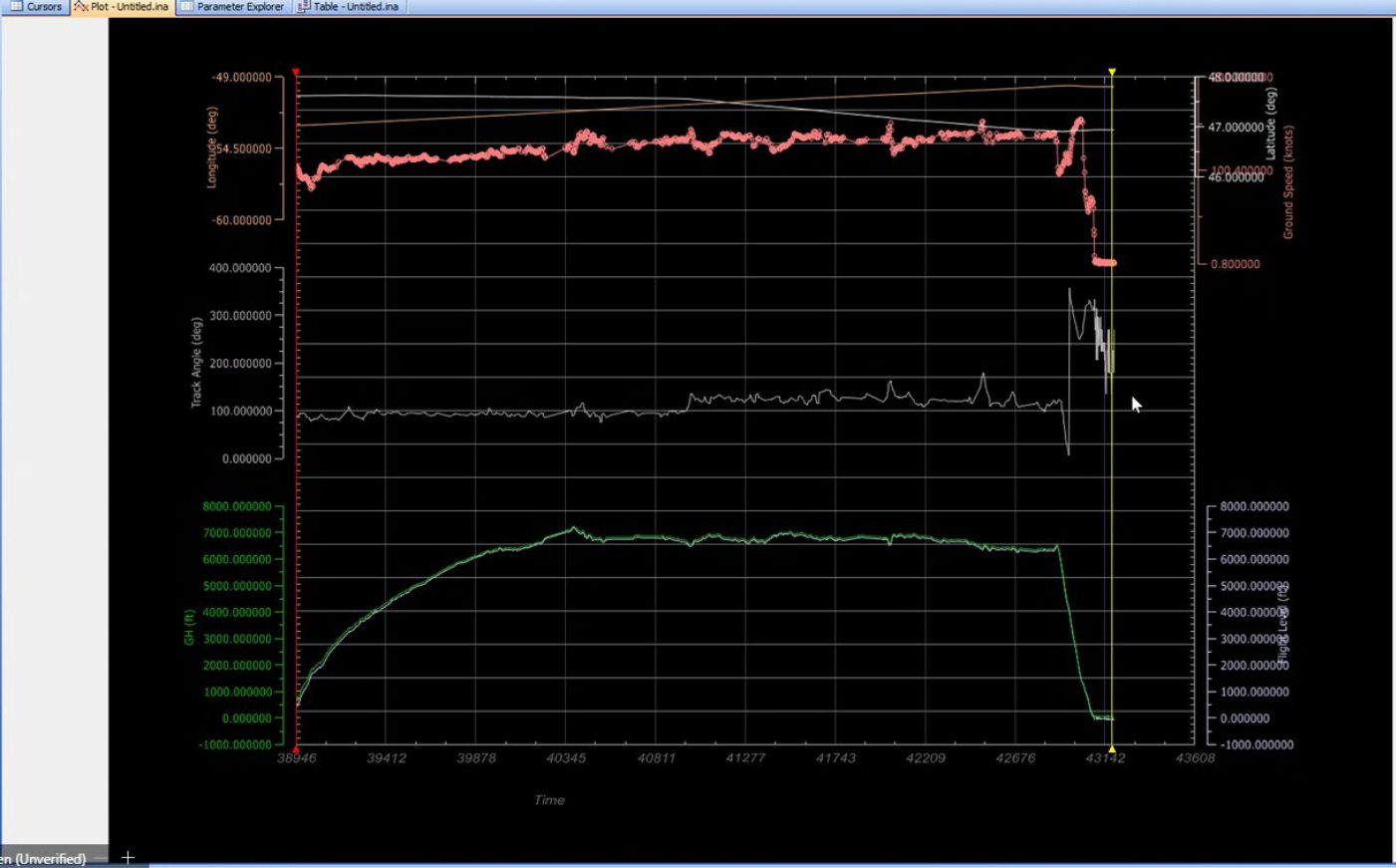Screen dimensions: 1396x868
Task: Switch to the Cursors tab
Action: pyautogui.click(x=37, y=7)
